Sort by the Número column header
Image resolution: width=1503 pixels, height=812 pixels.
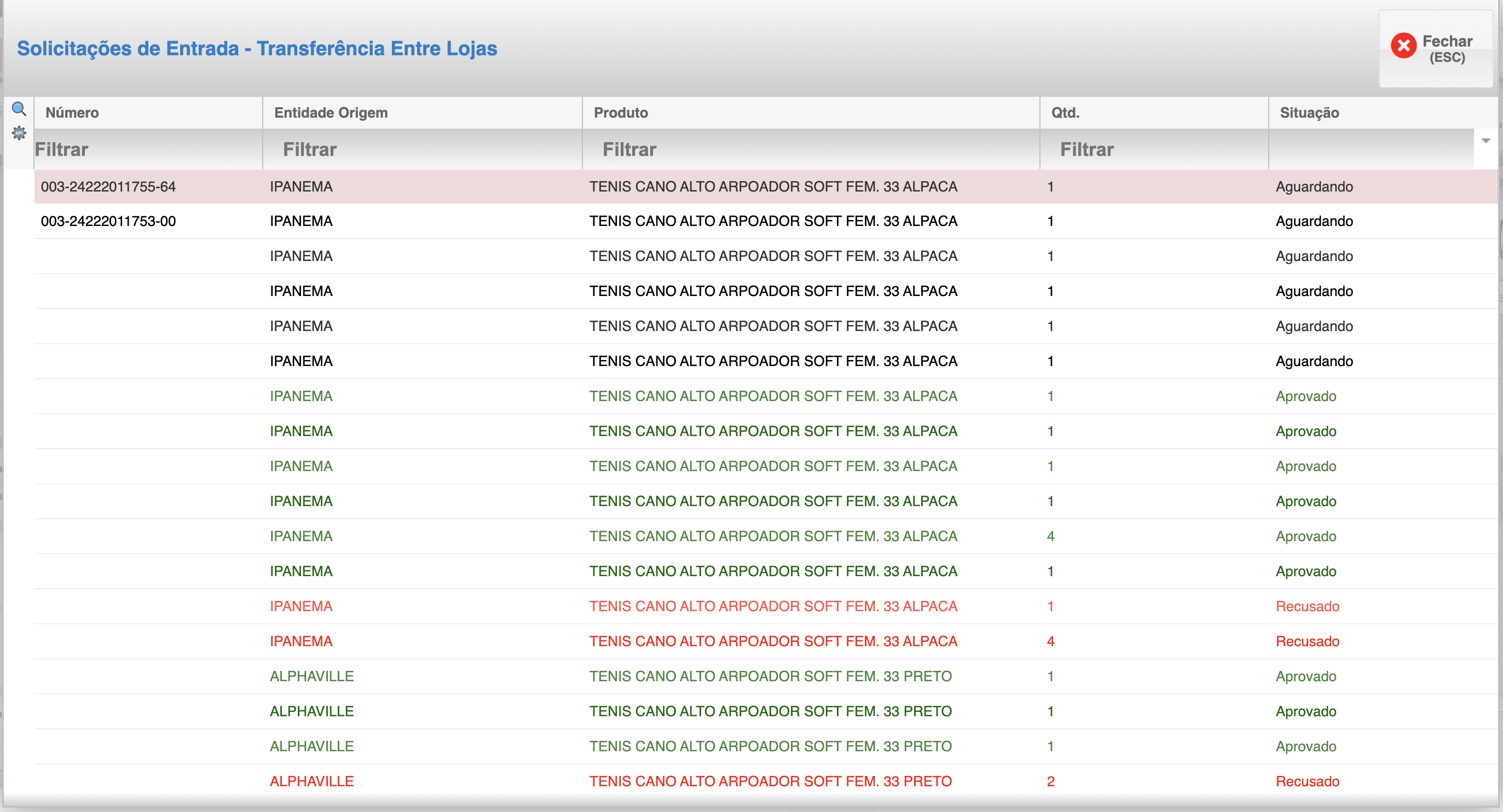click(x=72, y=113)
